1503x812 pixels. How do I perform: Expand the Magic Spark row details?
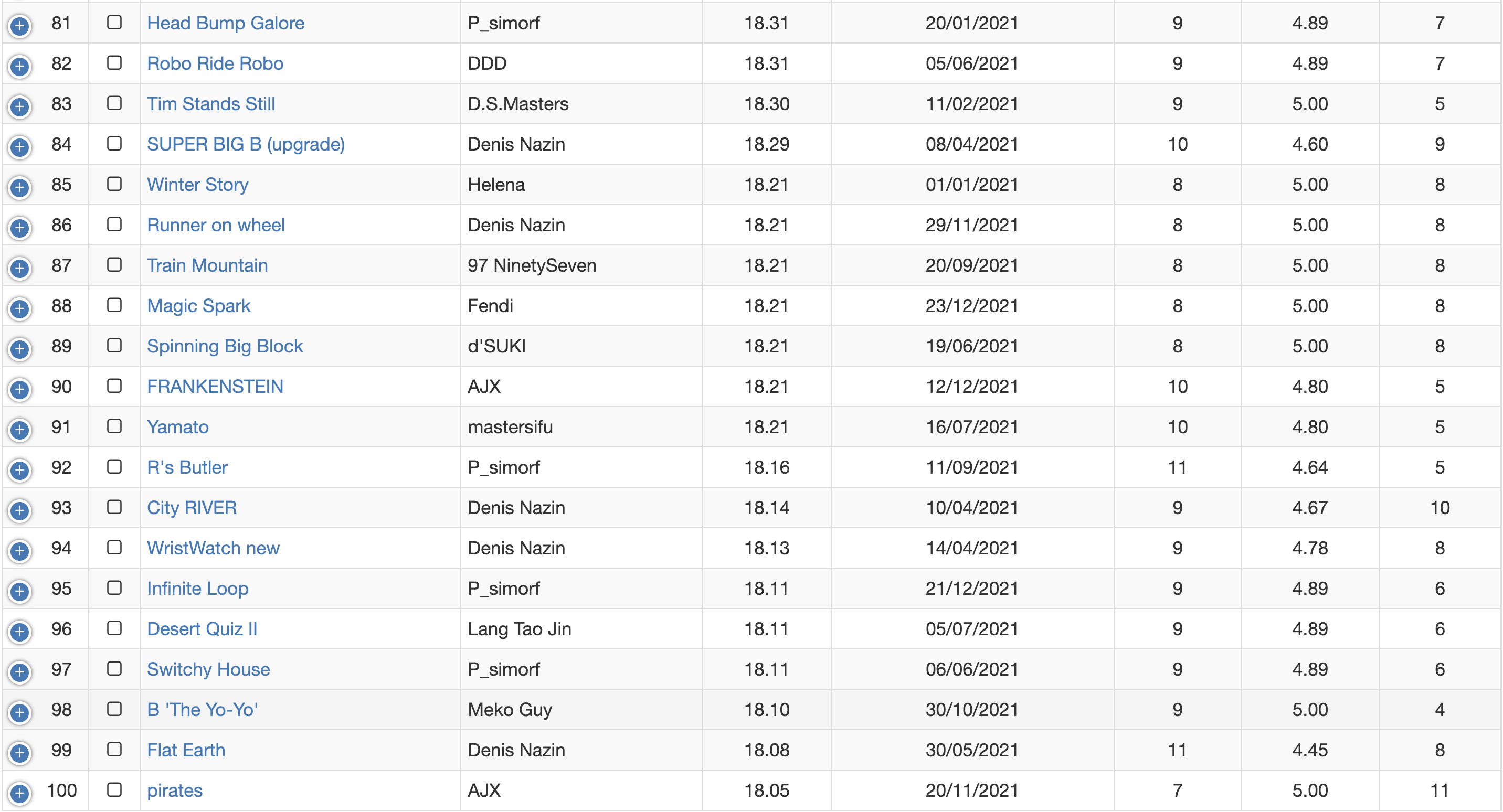tap(20, 308)
